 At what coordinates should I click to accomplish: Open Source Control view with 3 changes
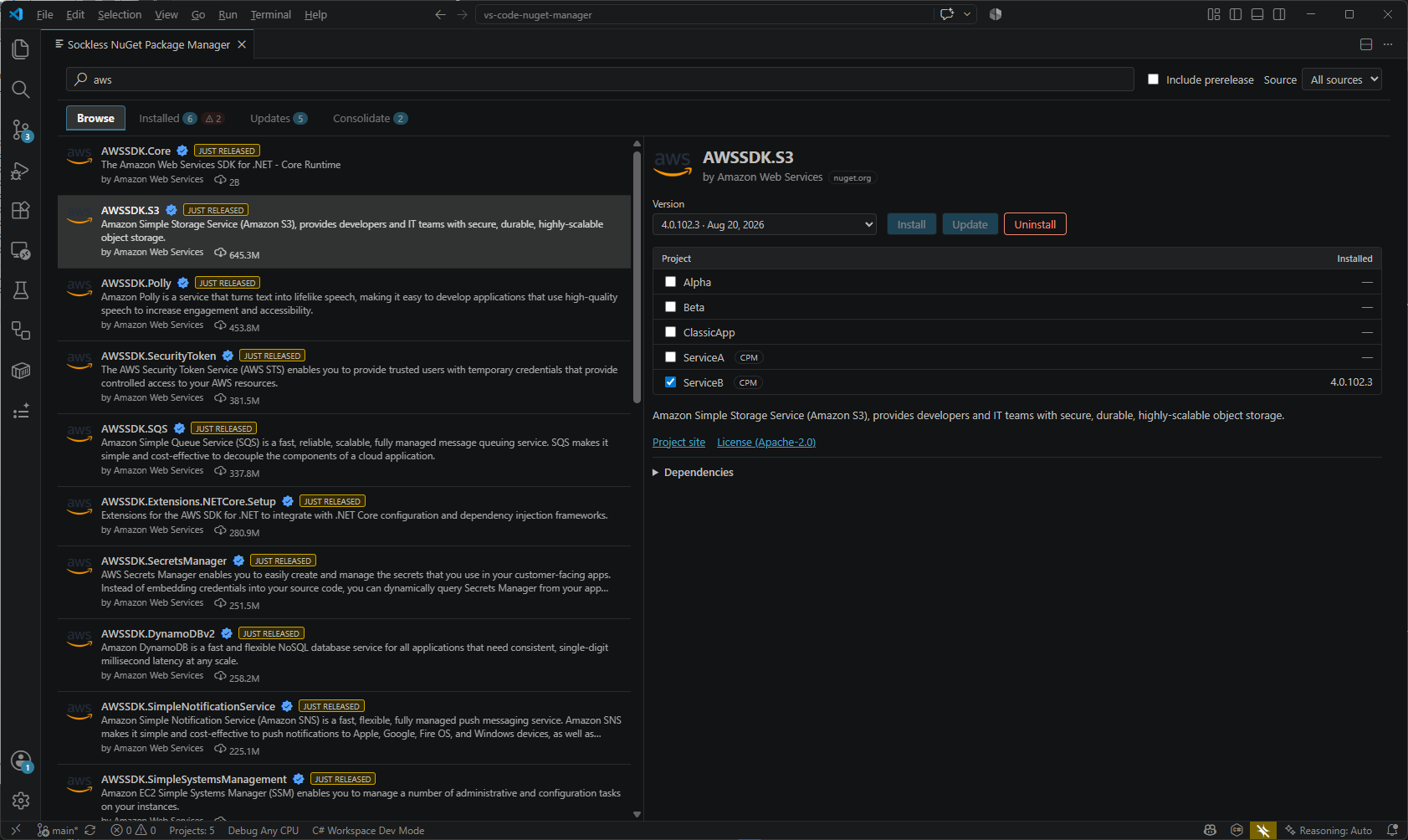point(21,130)
